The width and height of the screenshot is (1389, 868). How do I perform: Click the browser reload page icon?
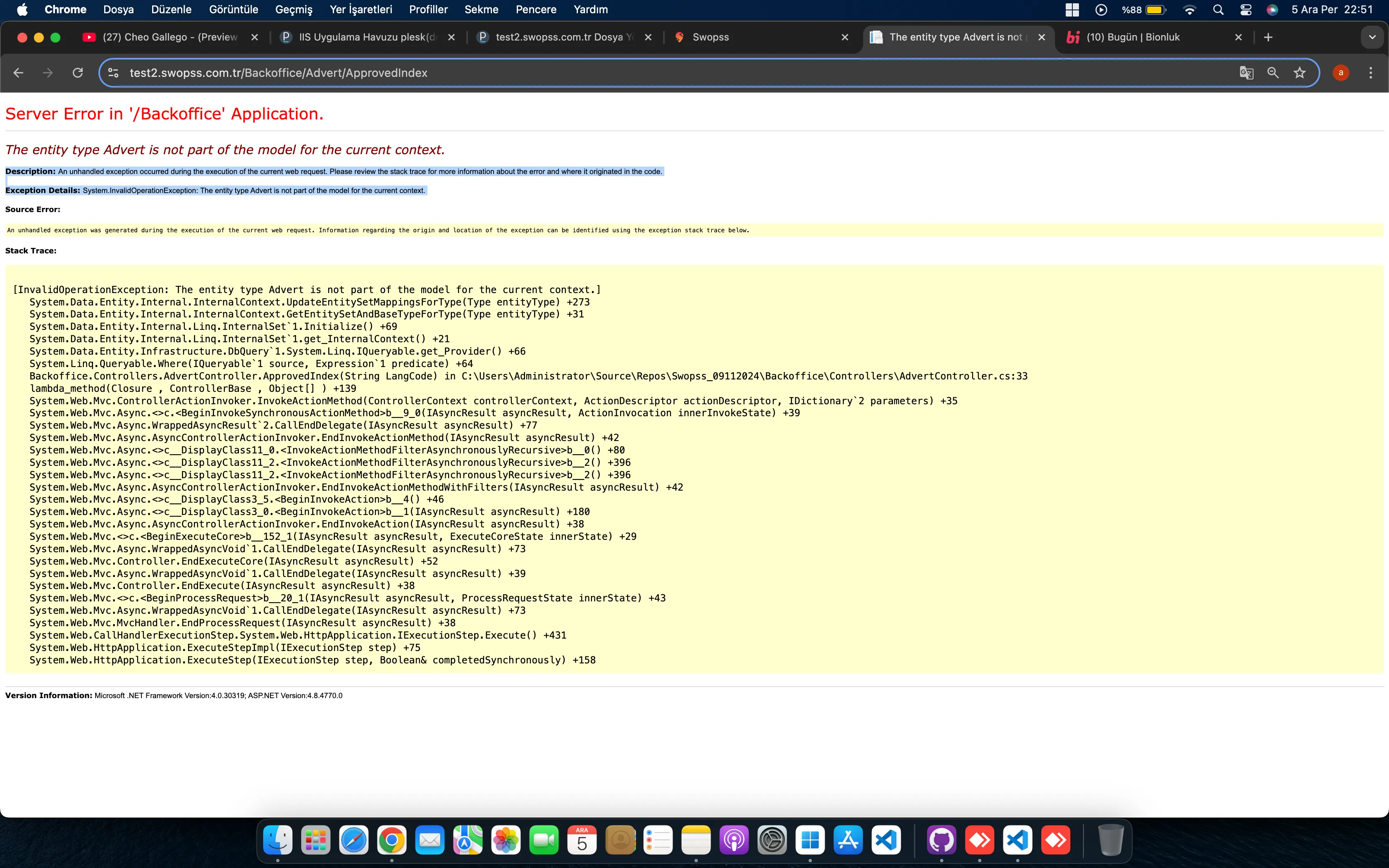(x=77, y=73)
